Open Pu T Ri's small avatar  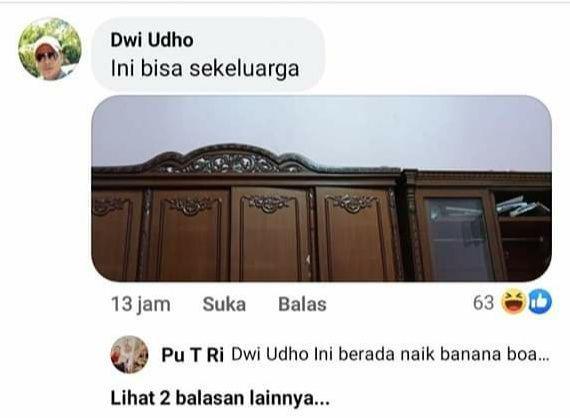(x=129, y=354)
